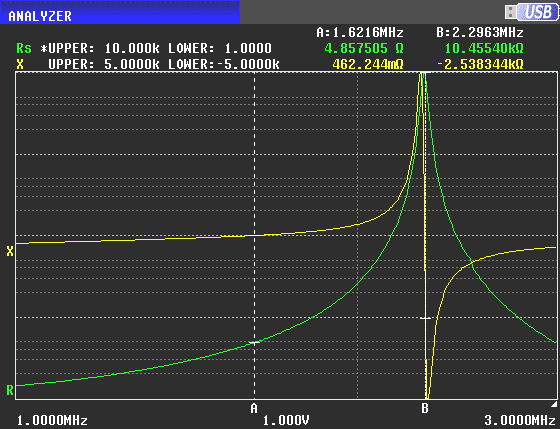Screen dimensions: 560x429
Task: Click the green R axis marker left of graph
Action: click(x=10, y=390)
